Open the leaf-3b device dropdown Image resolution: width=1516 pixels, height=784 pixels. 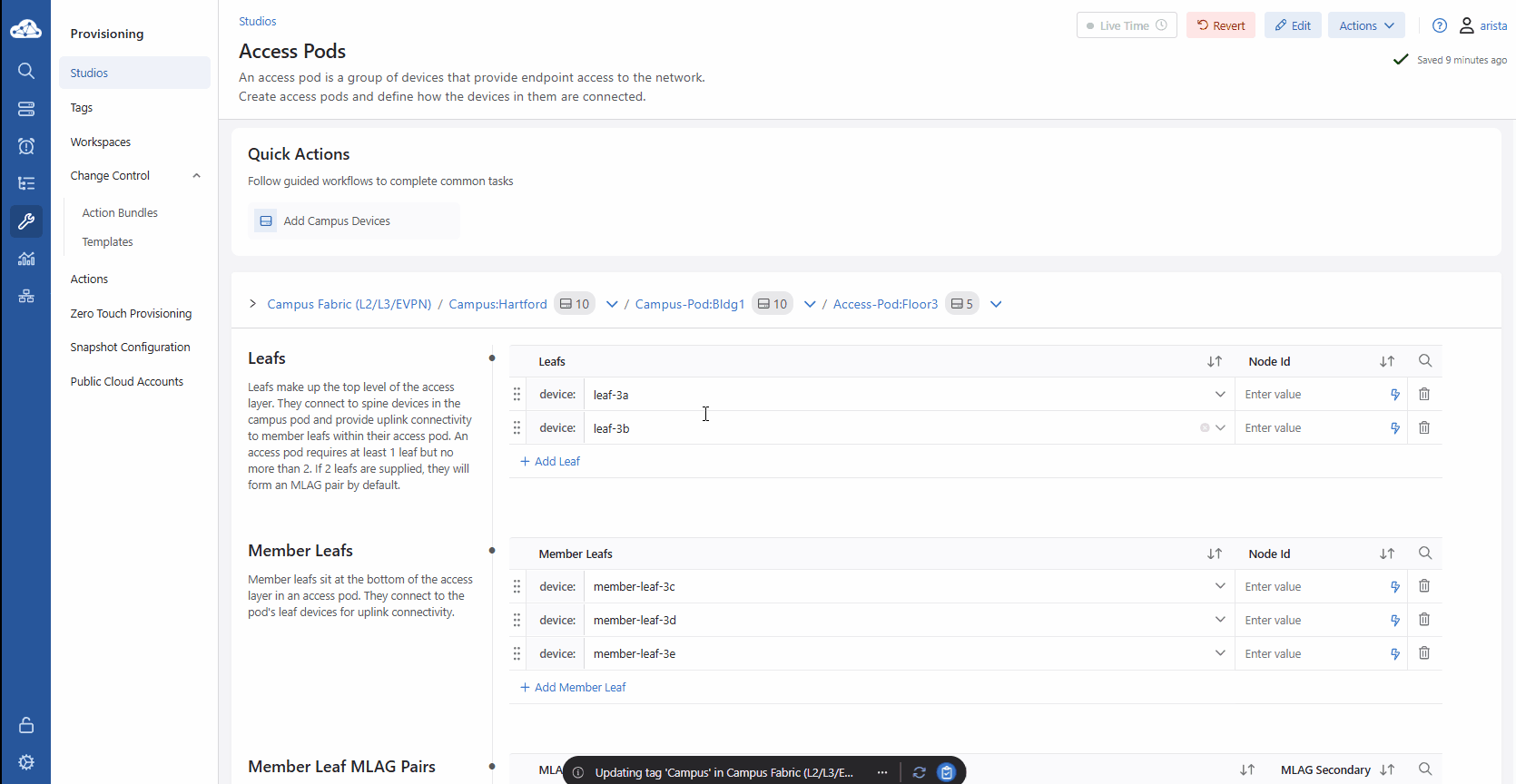click(x=1220, y=427)
